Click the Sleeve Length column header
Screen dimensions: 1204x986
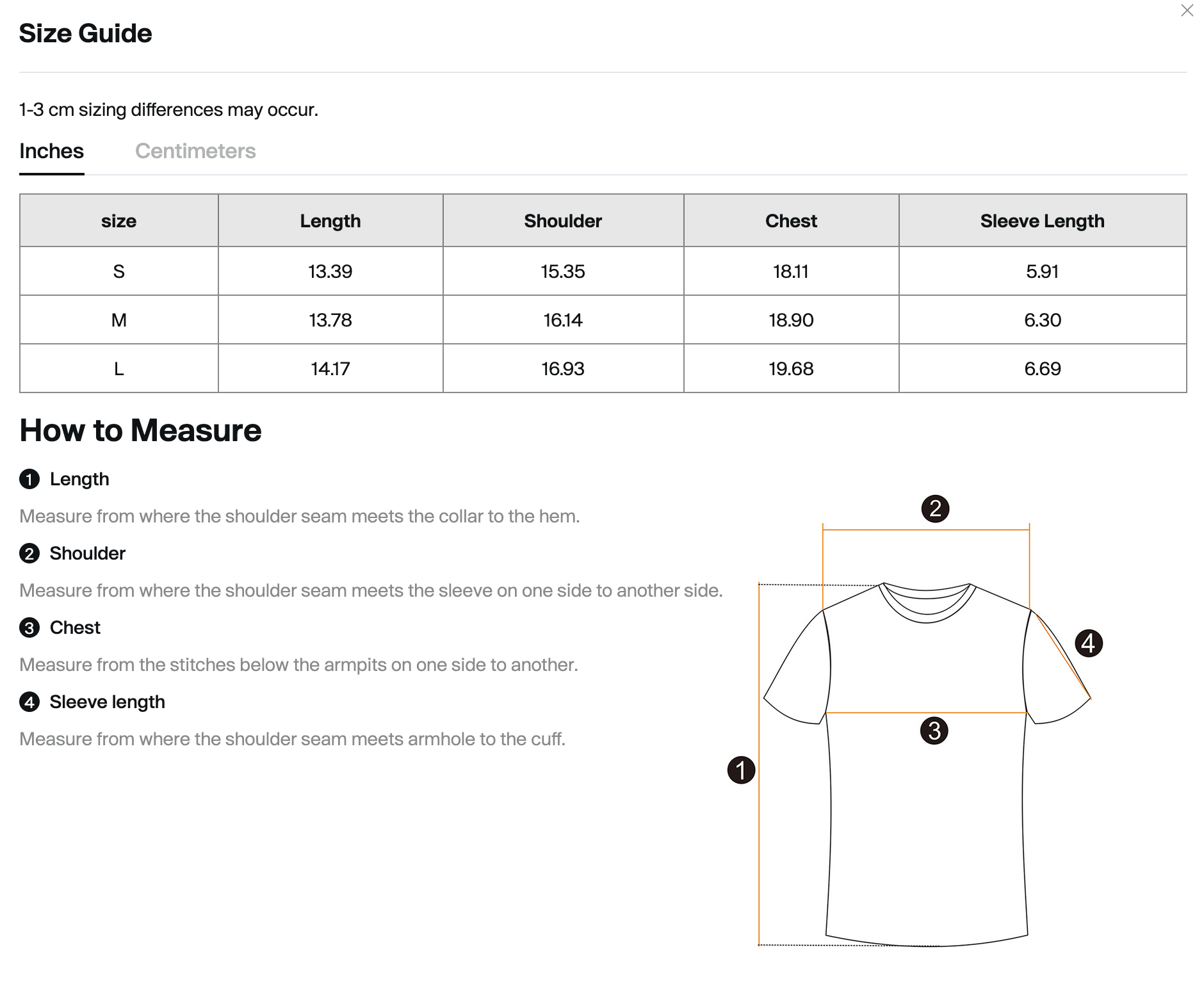tap(1042, 221)
